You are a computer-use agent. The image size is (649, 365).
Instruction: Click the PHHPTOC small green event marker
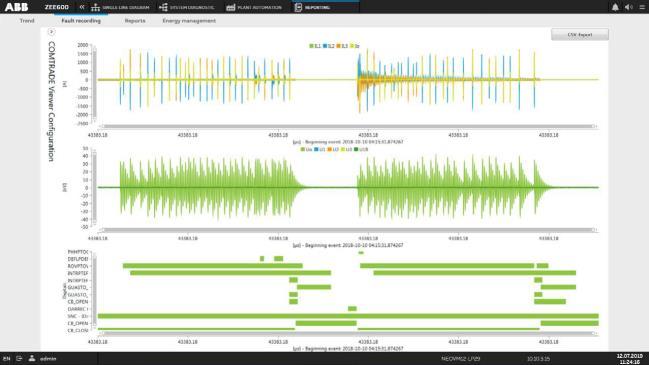pyautogui.click(x=361, y=252)
